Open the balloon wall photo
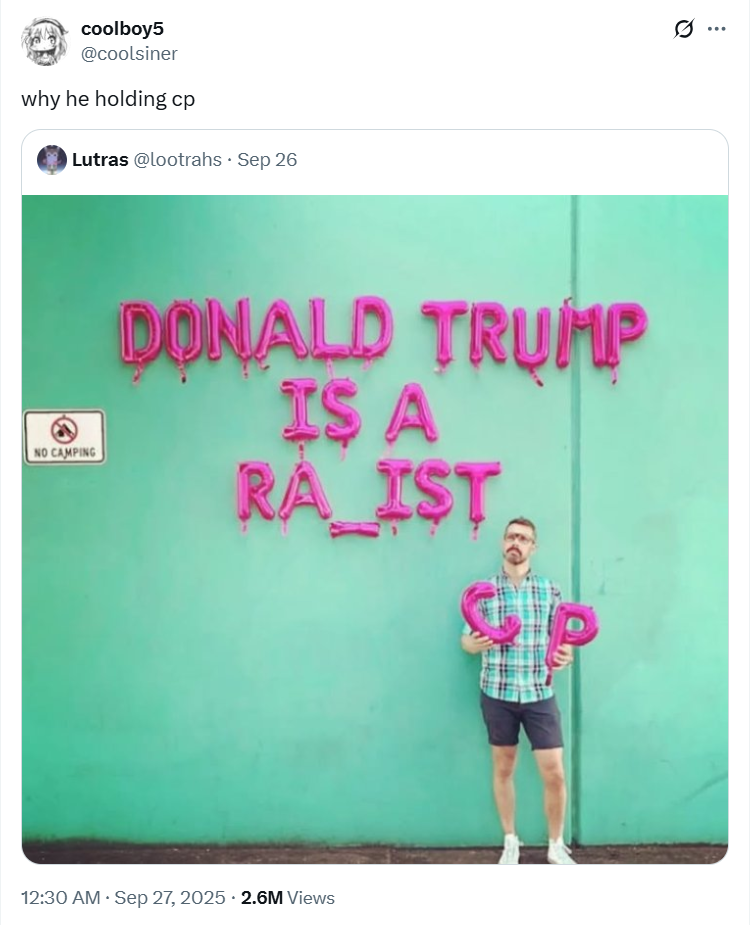750x925 pixels. tap(375, 529)
